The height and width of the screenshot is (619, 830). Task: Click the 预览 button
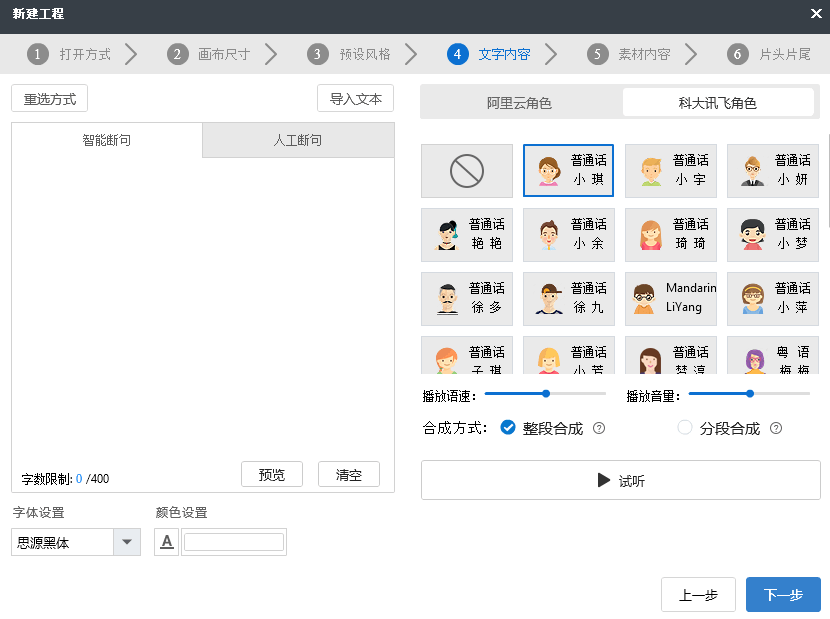(272, 474)
